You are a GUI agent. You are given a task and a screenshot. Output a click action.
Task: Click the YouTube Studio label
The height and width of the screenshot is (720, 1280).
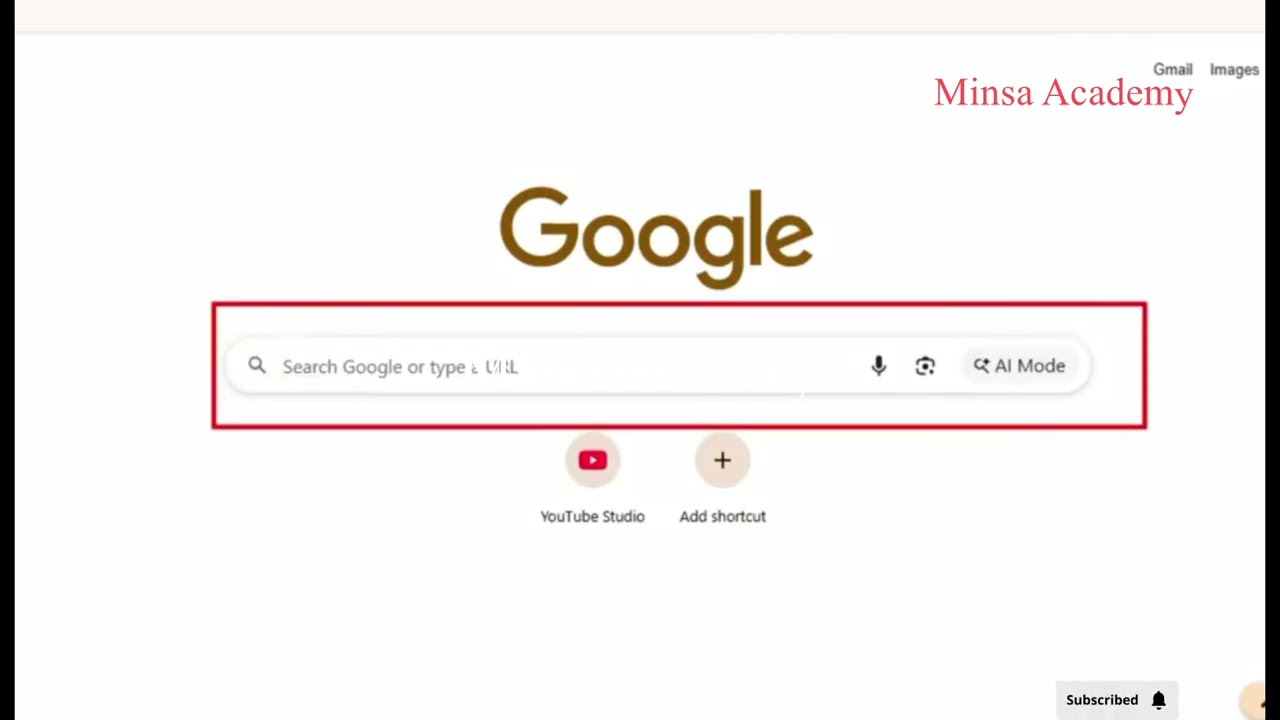592,516
